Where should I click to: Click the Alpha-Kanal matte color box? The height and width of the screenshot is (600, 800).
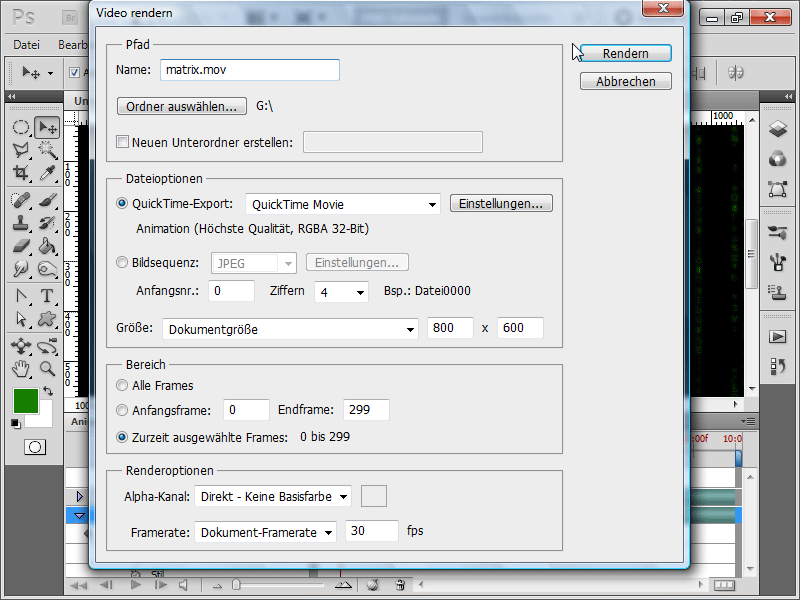coord(373,496)
